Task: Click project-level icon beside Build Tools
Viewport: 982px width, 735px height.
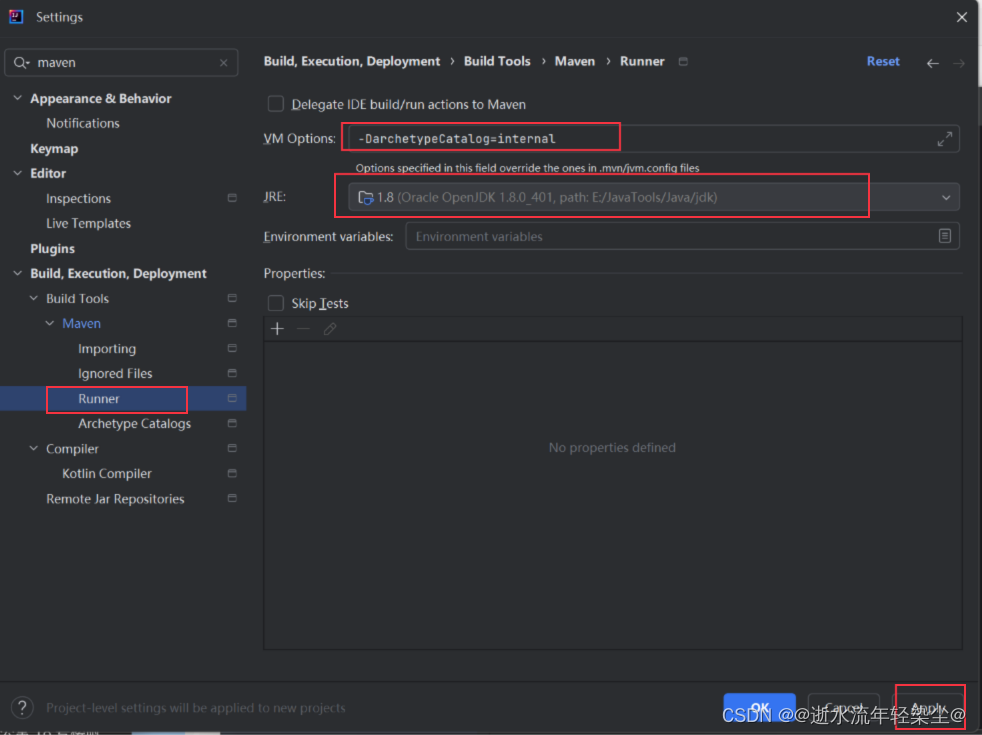Action: 232,298
